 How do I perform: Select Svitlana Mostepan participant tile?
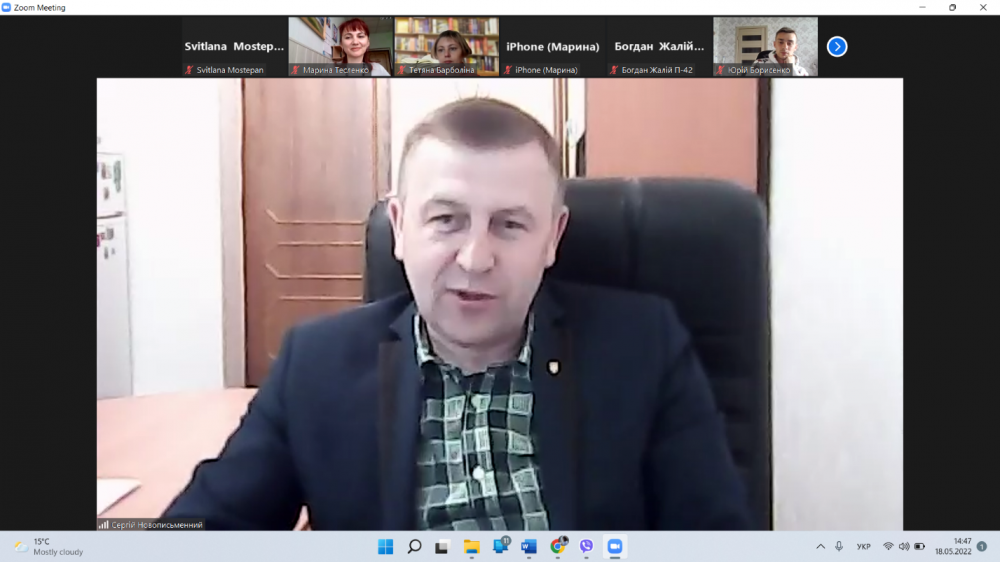coord(234,47)
